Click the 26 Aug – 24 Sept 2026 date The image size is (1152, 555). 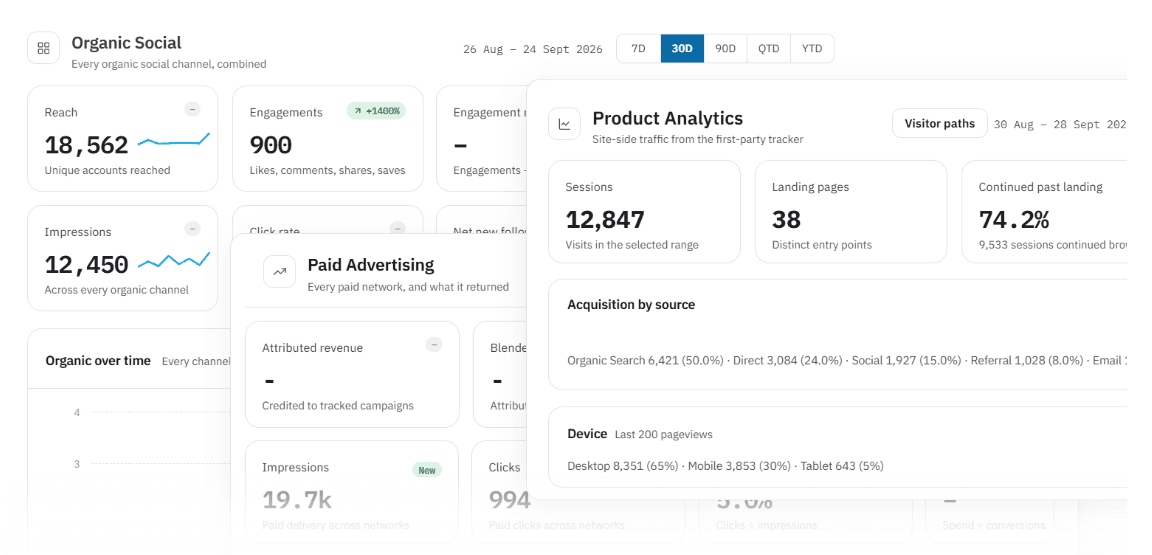point(533,49)
